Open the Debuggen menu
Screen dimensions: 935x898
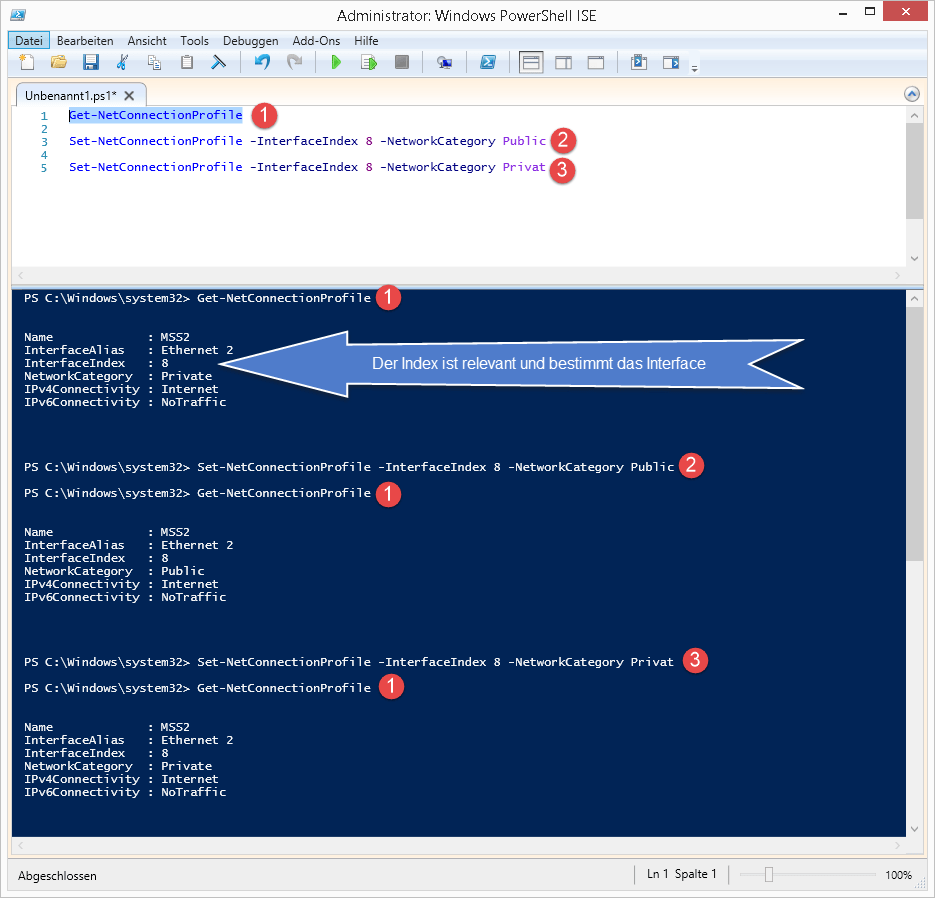(x=250, y=40)
